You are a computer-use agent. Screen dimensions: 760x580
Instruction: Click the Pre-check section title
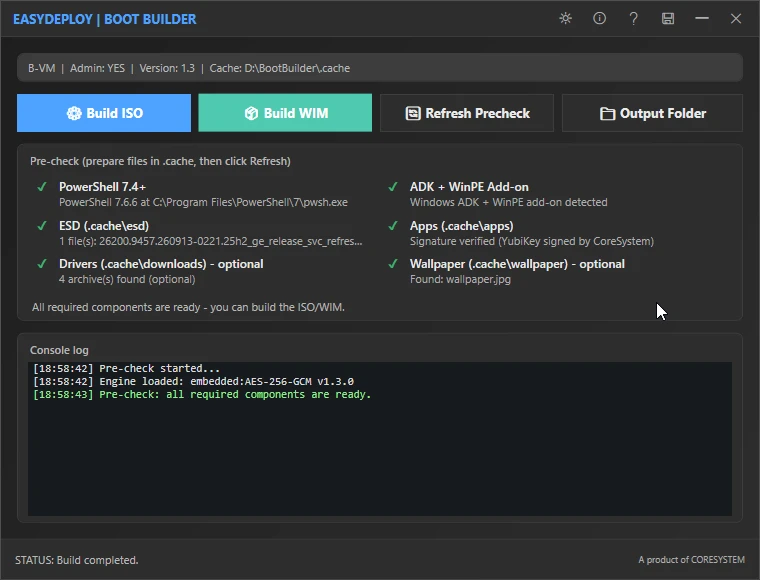pos(160,161)
